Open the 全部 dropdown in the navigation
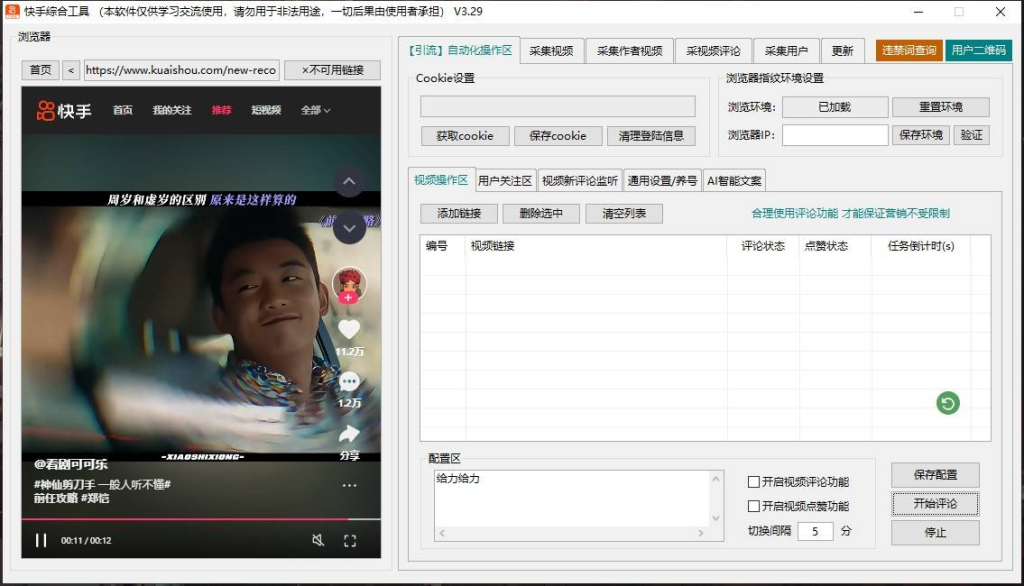Image resolution: width=1024 pixels, height=586 pixels. pos(314,111)
